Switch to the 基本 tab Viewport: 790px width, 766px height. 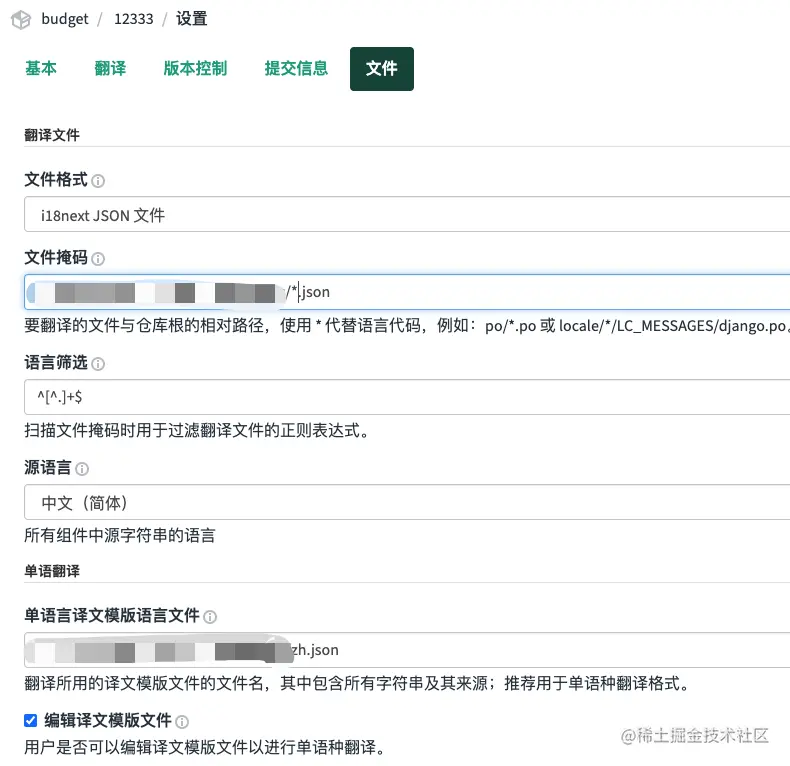tap(41, 69)
